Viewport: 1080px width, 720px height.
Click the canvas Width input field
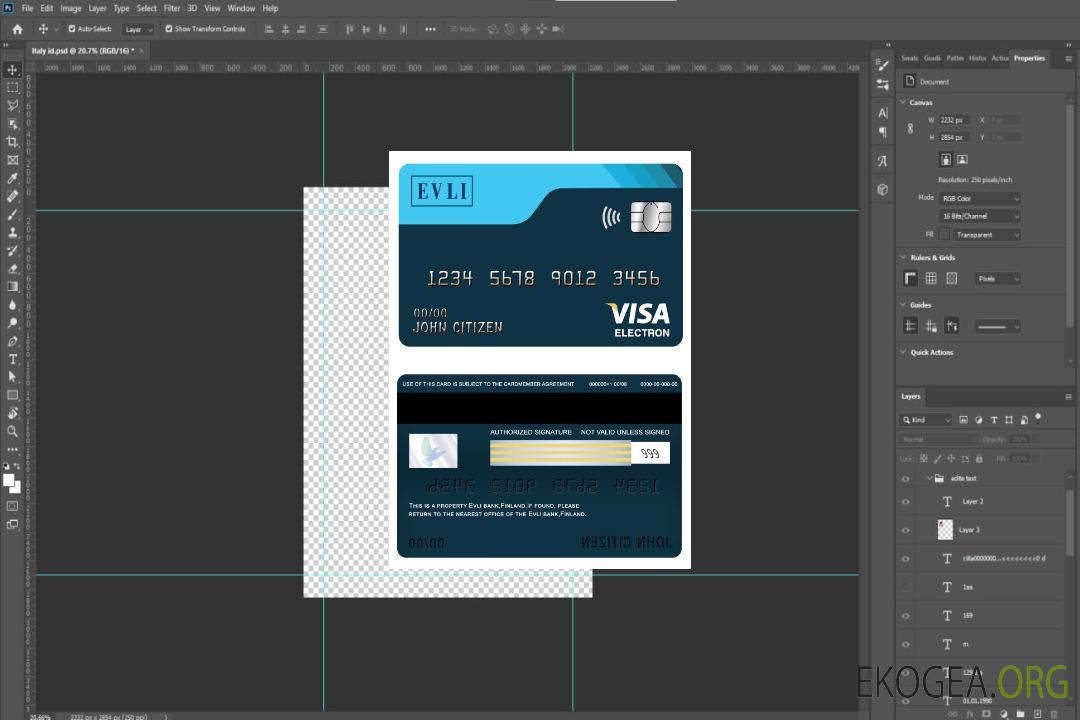955,120
